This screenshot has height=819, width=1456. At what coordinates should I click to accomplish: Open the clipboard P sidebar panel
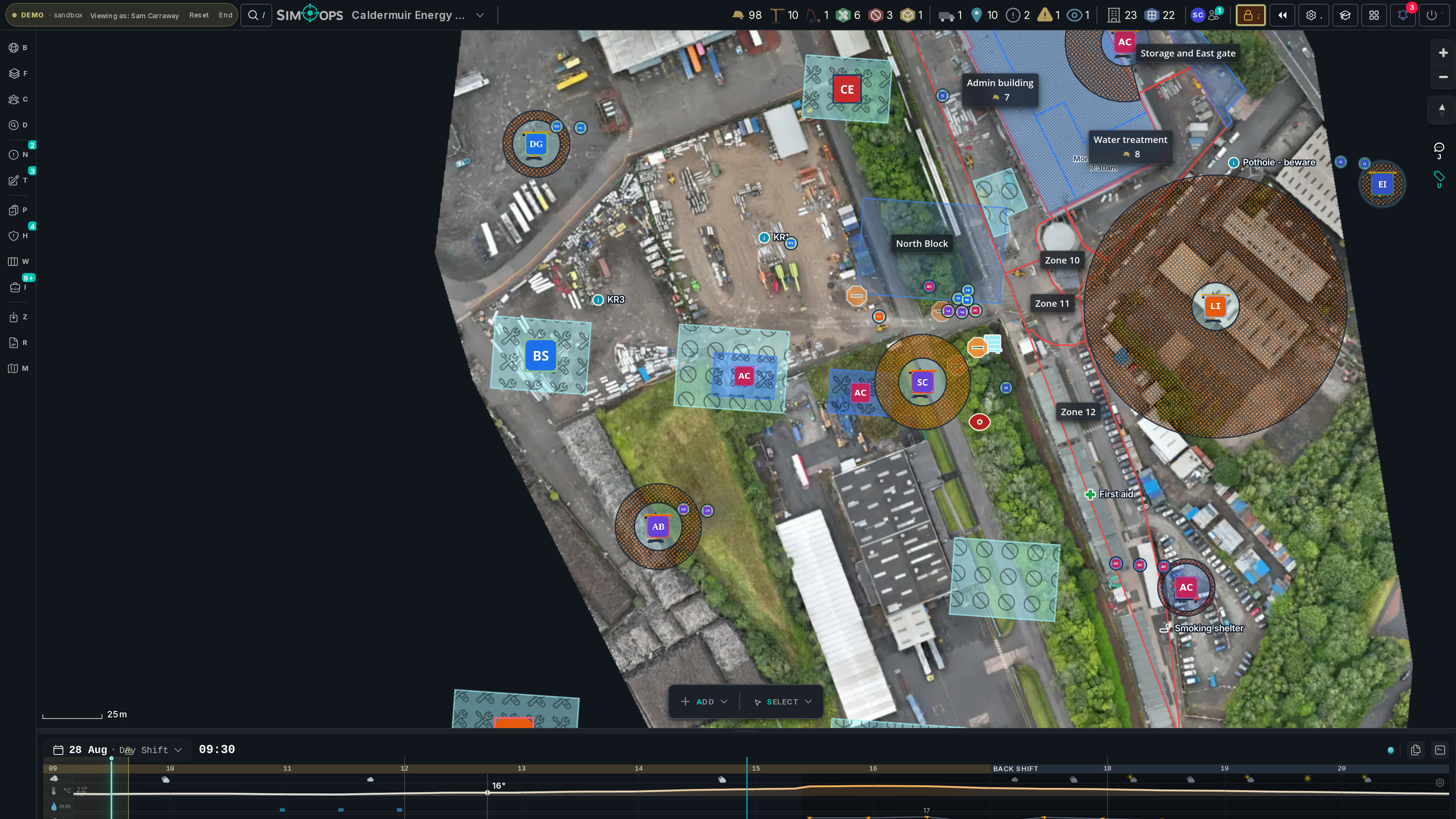(18, 210)
